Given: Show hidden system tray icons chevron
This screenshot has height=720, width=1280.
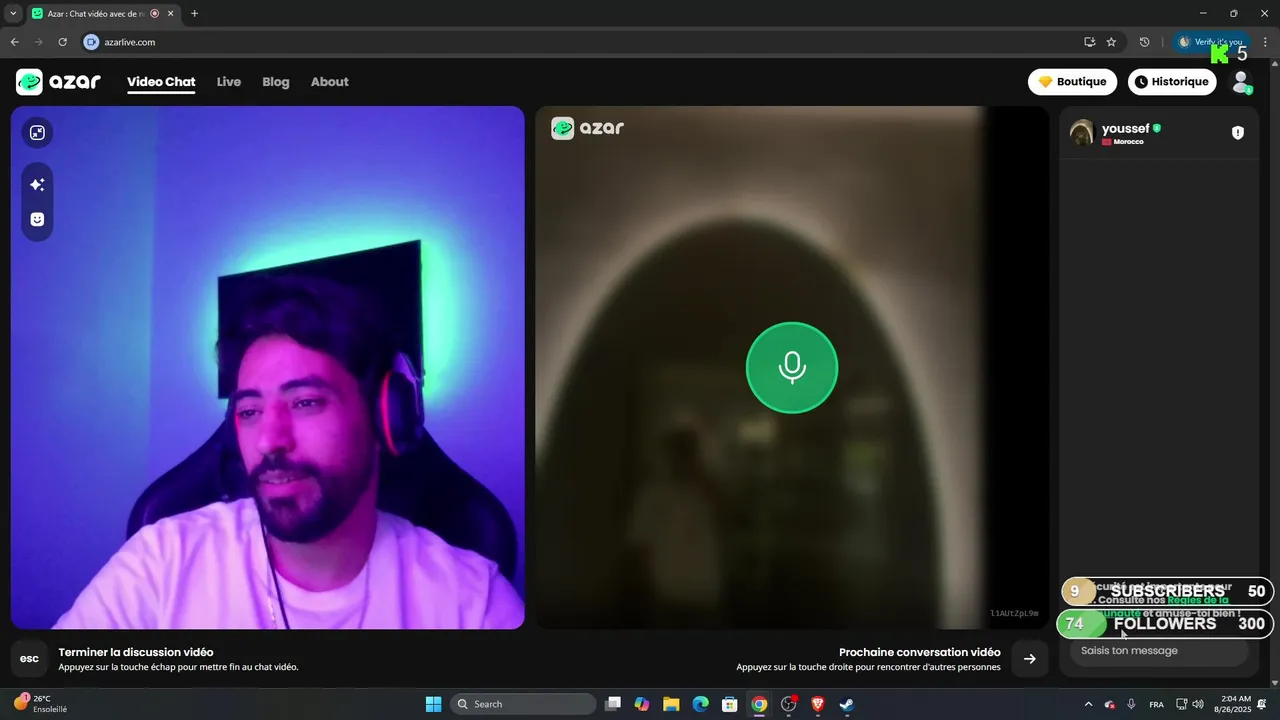Looking at the screenshot, I should coord(1088,704).
